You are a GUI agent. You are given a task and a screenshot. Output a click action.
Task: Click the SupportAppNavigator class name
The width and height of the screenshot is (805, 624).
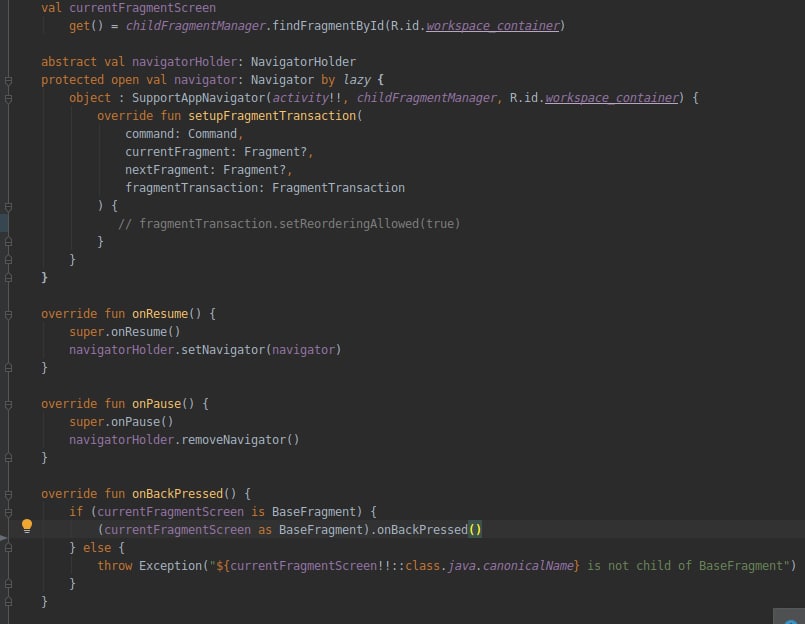tap(198, 98)
